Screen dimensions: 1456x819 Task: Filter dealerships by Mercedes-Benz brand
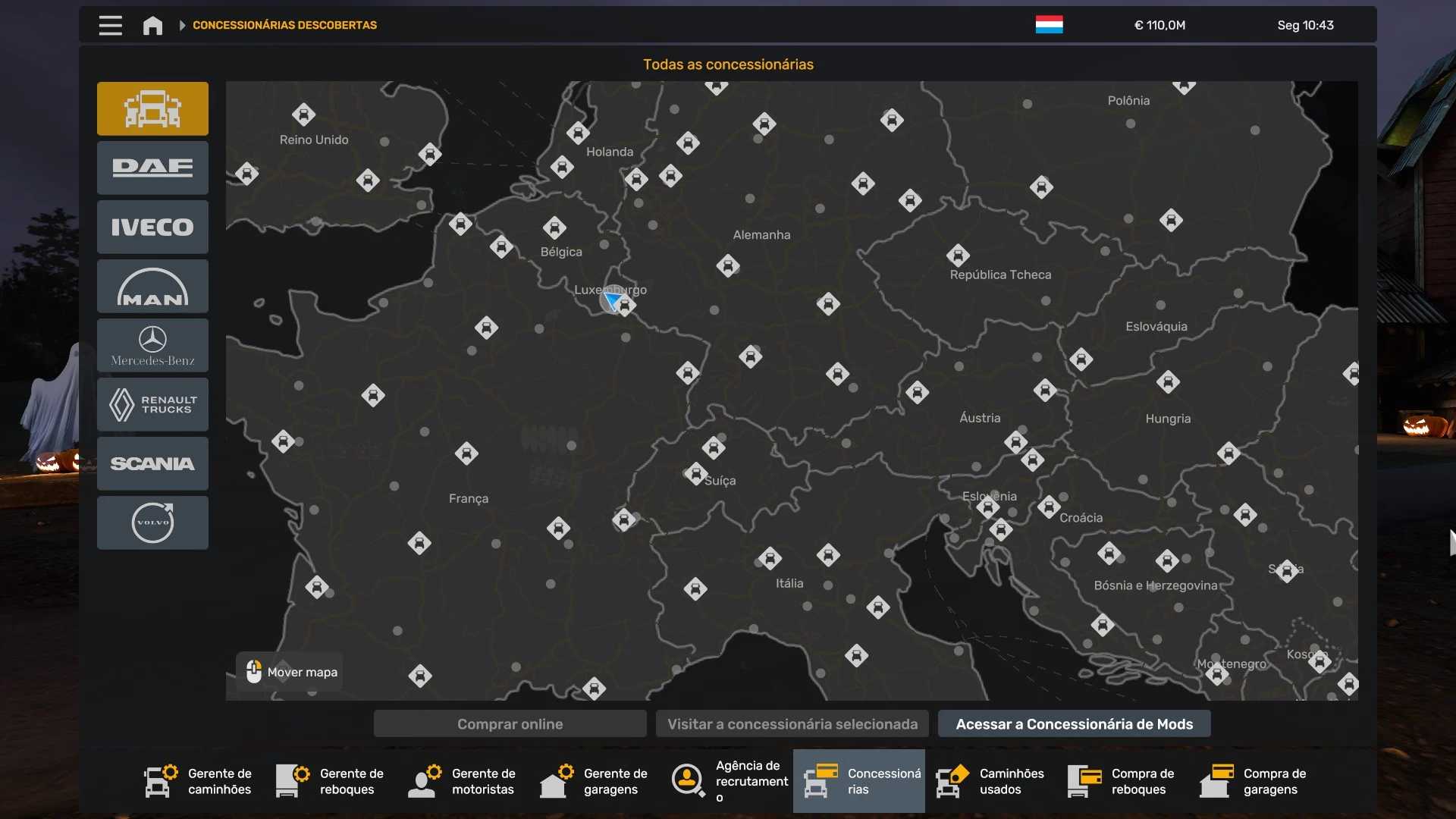pos(152,345)
